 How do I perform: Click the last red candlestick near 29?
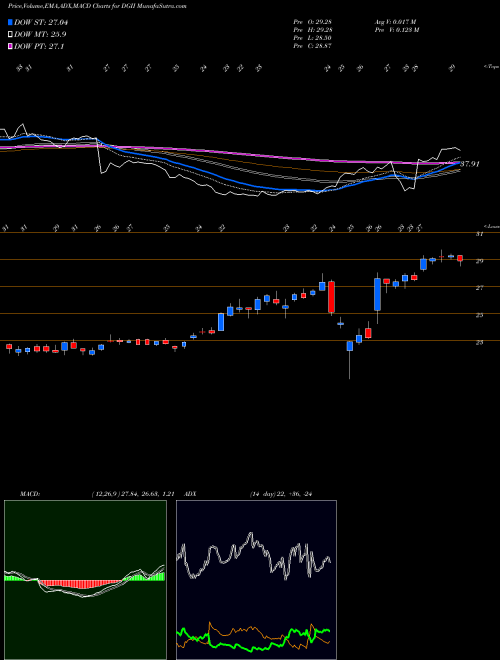(x=460, y=258)
